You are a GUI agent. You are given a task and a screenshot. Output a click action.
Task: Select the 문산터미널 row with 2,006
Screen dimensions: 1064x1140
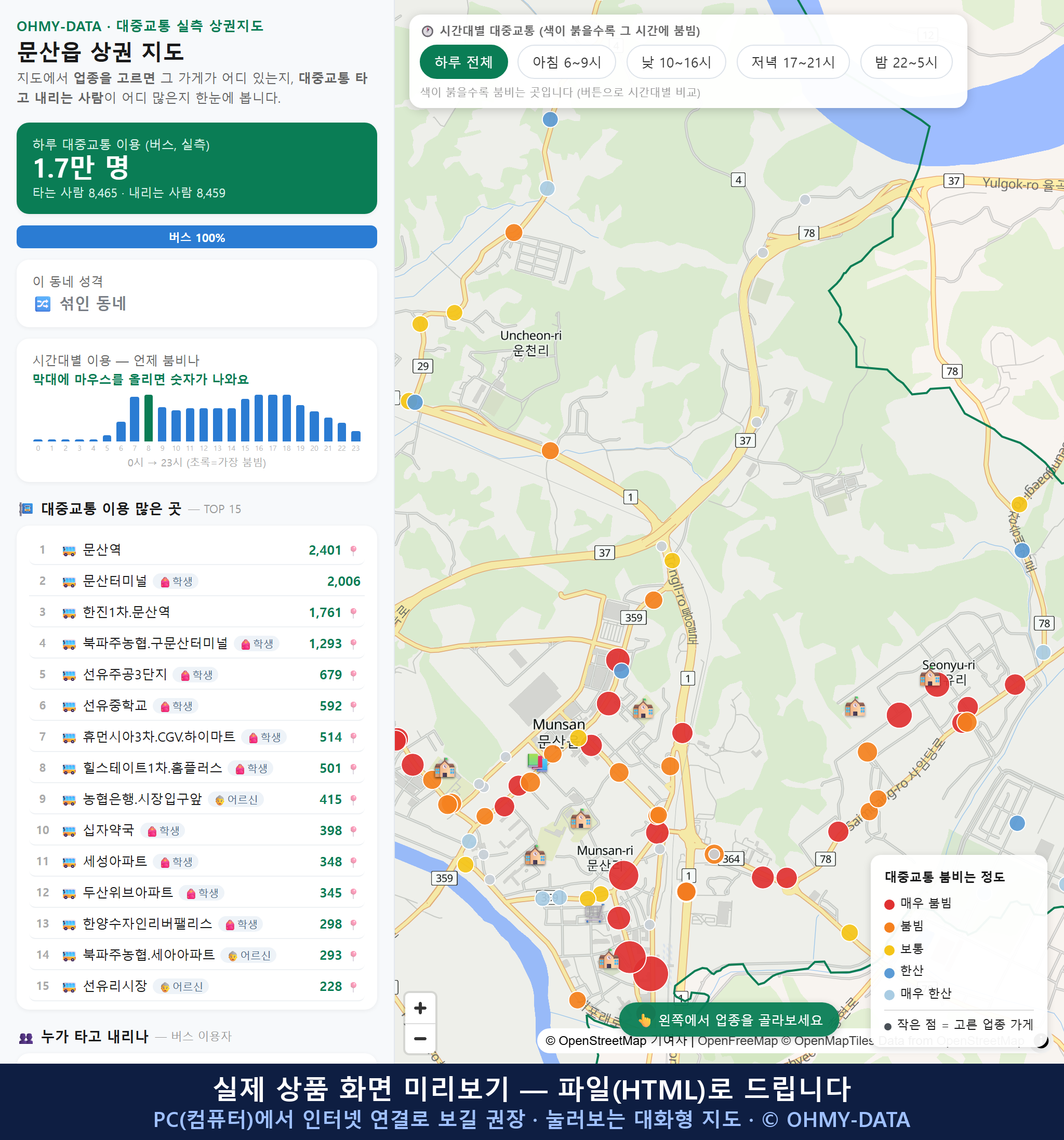197,582
